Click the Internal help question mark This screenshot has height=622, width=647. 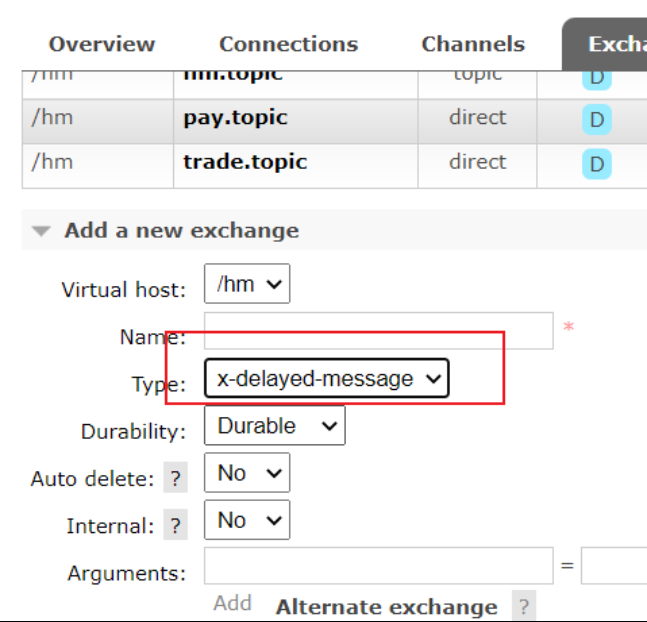pos(175,526)
